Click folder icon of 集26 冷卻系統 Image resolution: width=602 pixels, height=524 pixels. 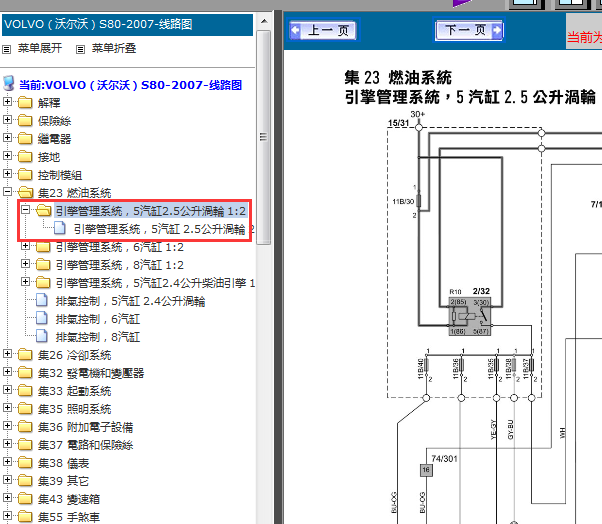click(x=25, y=355)
